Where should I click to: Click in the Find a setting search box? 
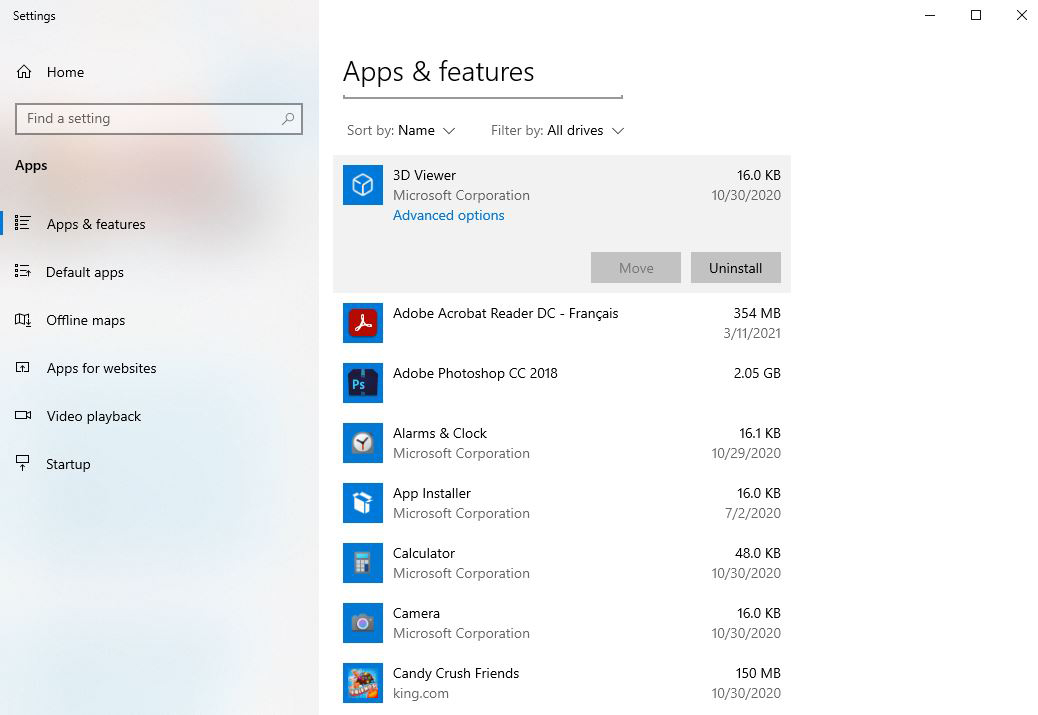pyautogui.click(x=159, y=119)
